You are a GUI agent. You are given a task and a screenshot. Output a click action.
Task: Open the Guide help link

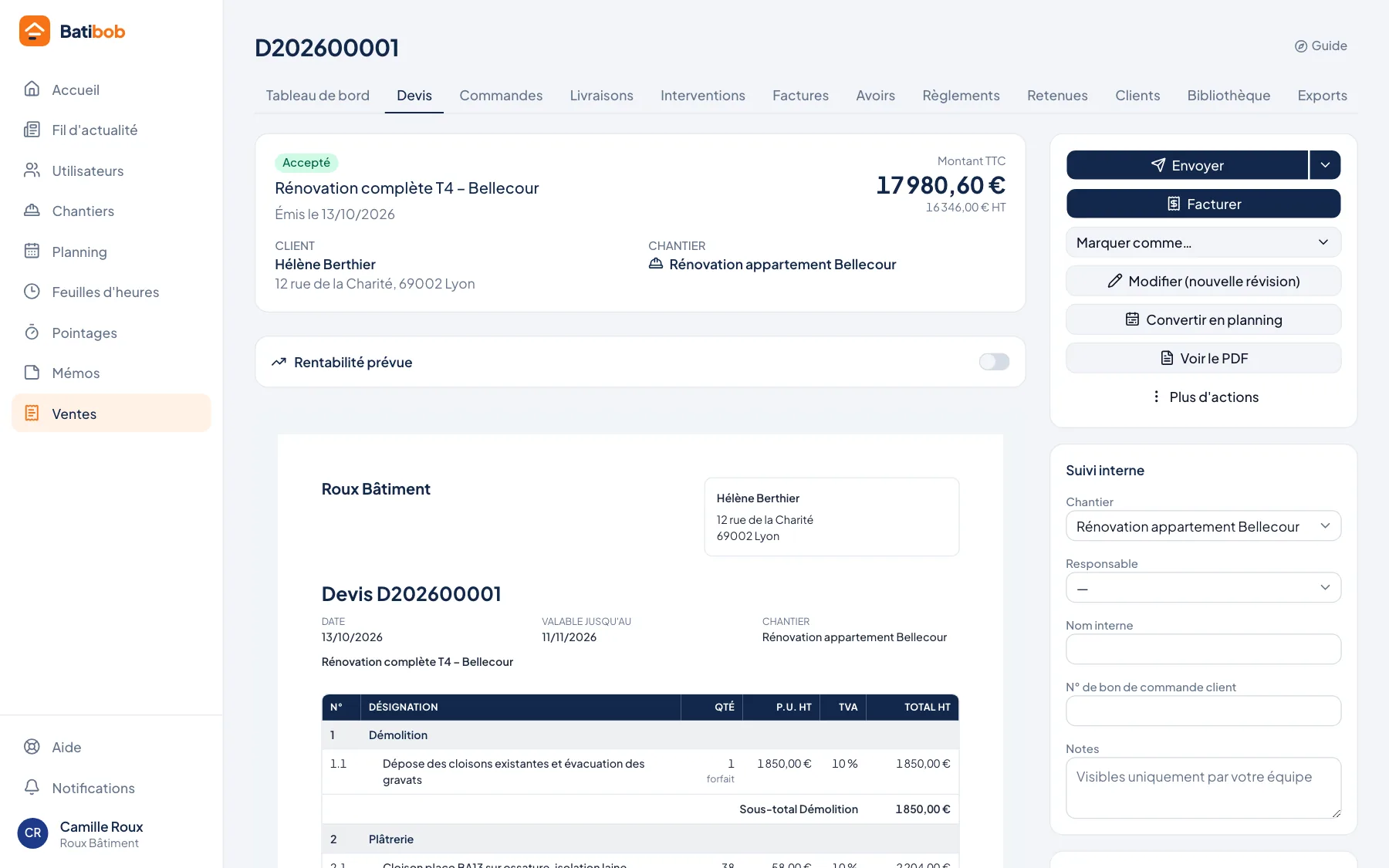[1321, 46]
